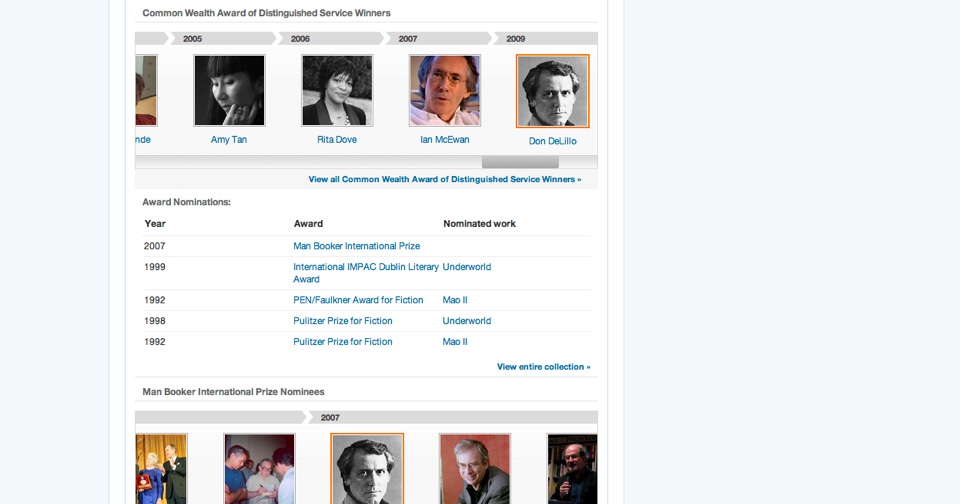This screenshot has width=962, height=504.
Task: Open the 1998 Pulitzer Prize for Fiction link
Action: [x=342, y=320]
